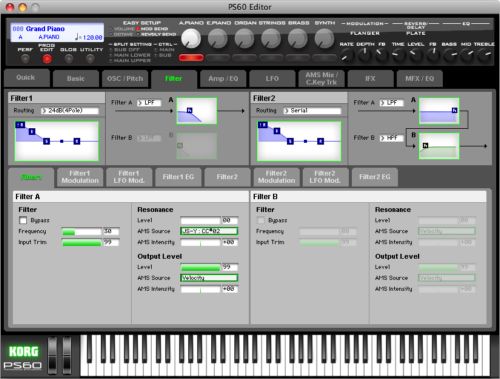Click the EQ MID knob

click(x=467, y=55)
